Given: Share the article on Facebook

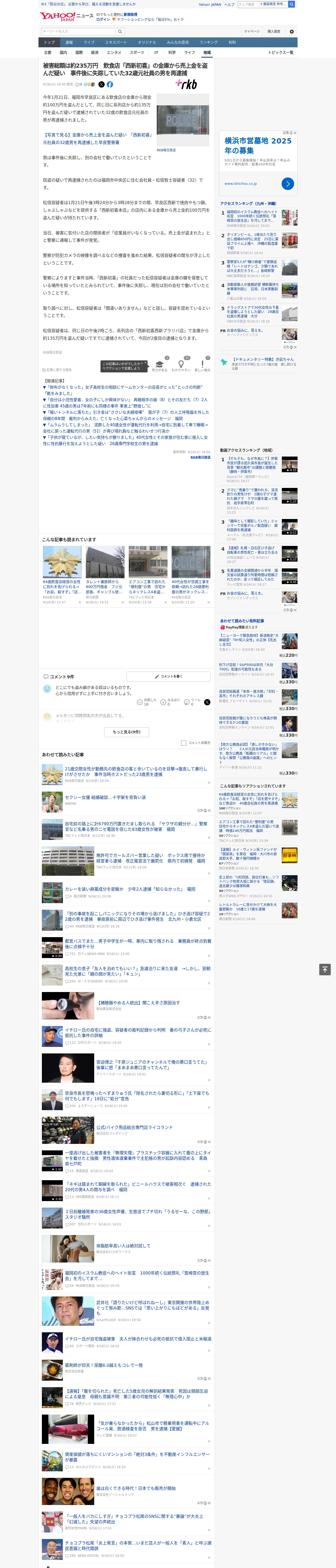Looking at the screenshot, I should click(110, 85).
